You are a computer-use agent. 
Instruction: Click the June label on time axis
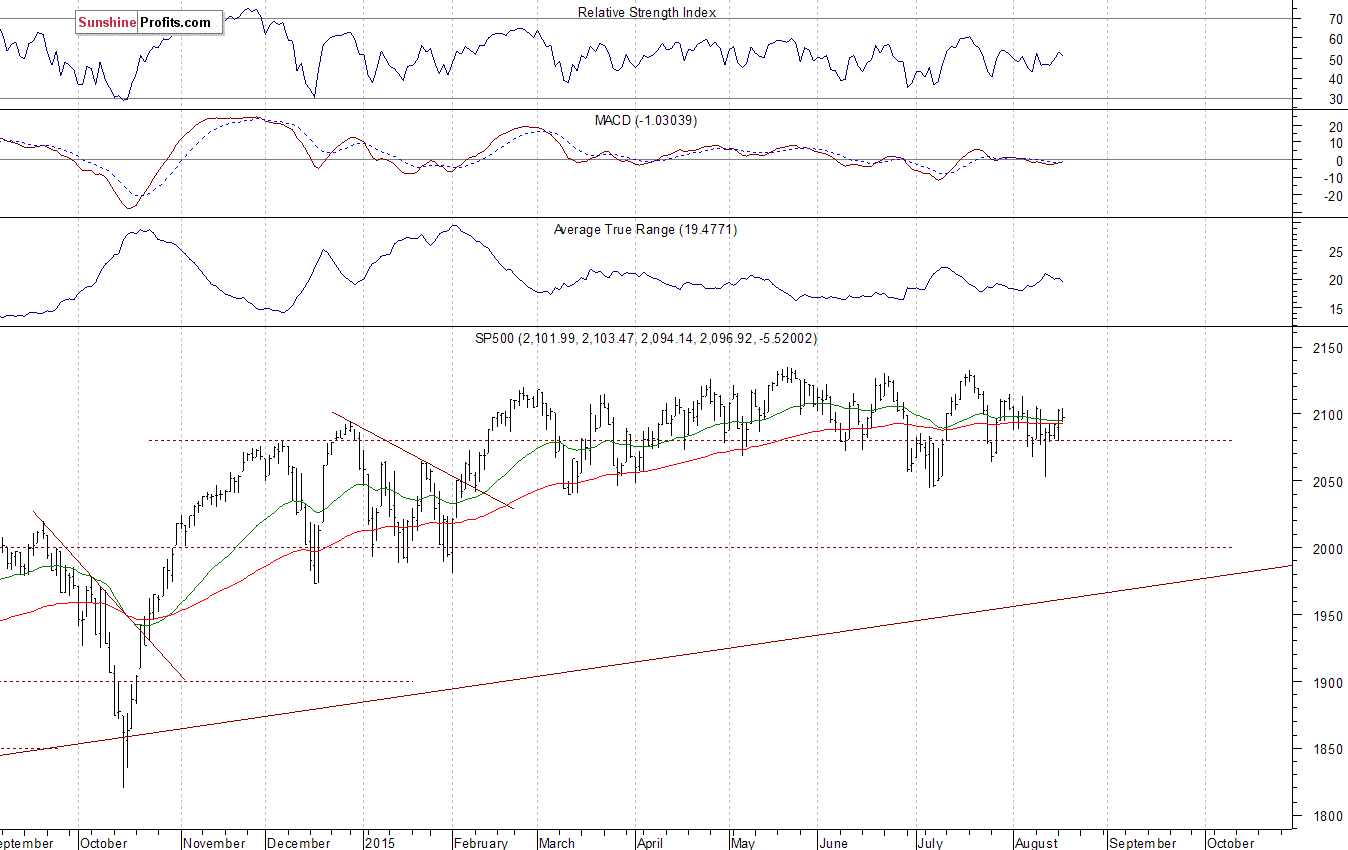click(832, 843)
